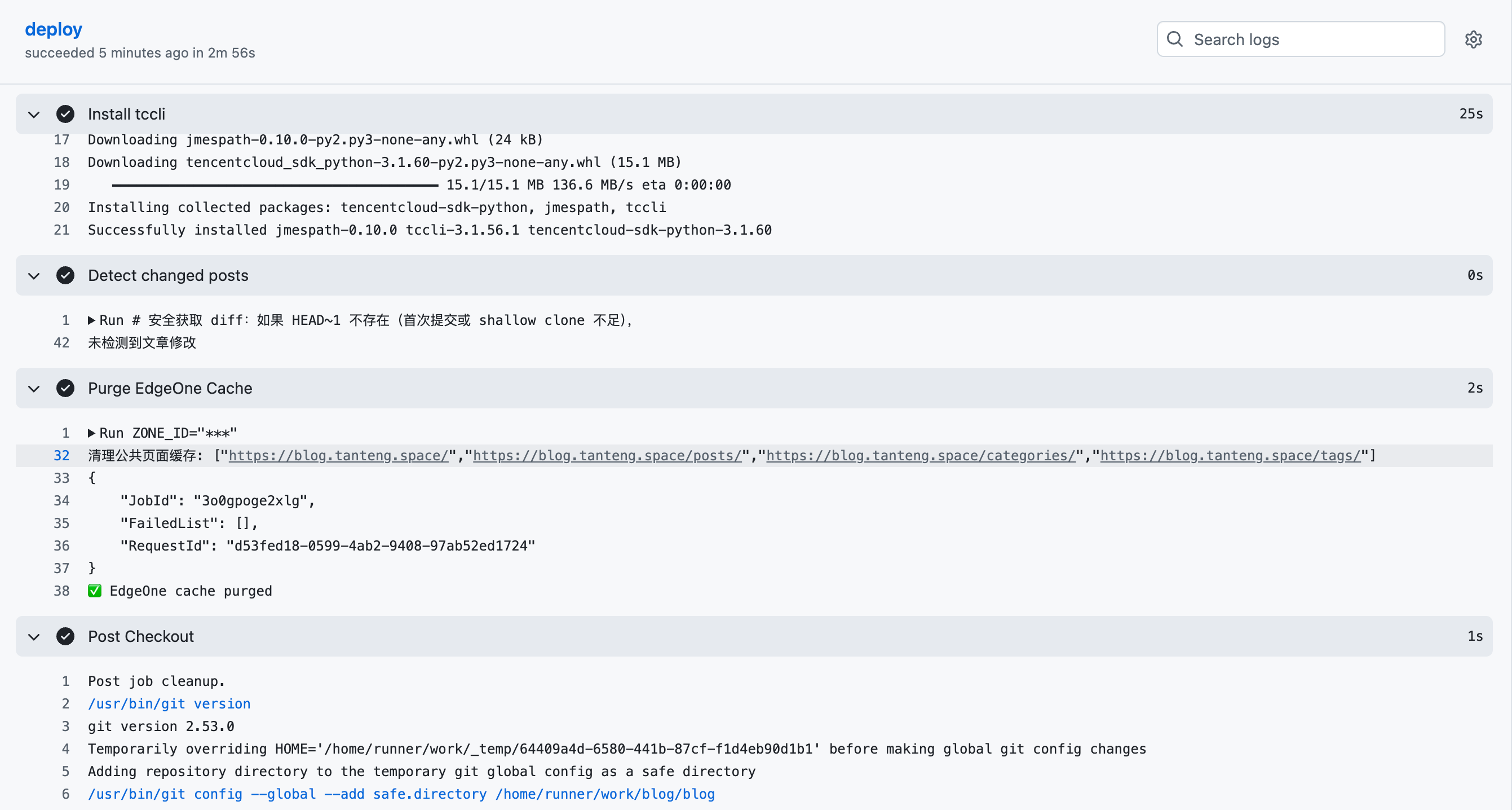Click Post Checkout success check icon
Image resolution: width=1512 pixels, height=810 pixels.
click(65, 636)
